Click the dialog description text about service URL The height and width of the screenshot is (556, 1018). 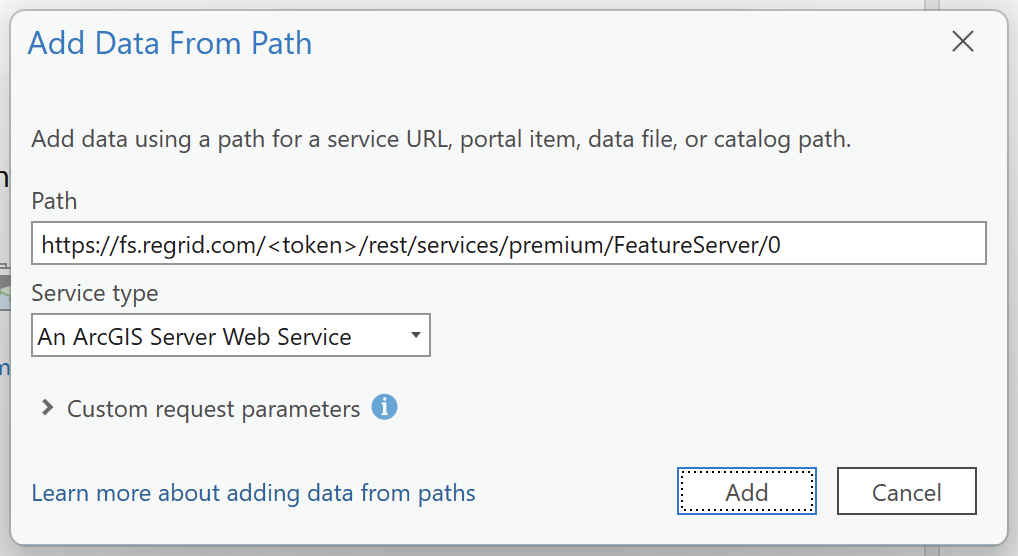coord(441,139)
